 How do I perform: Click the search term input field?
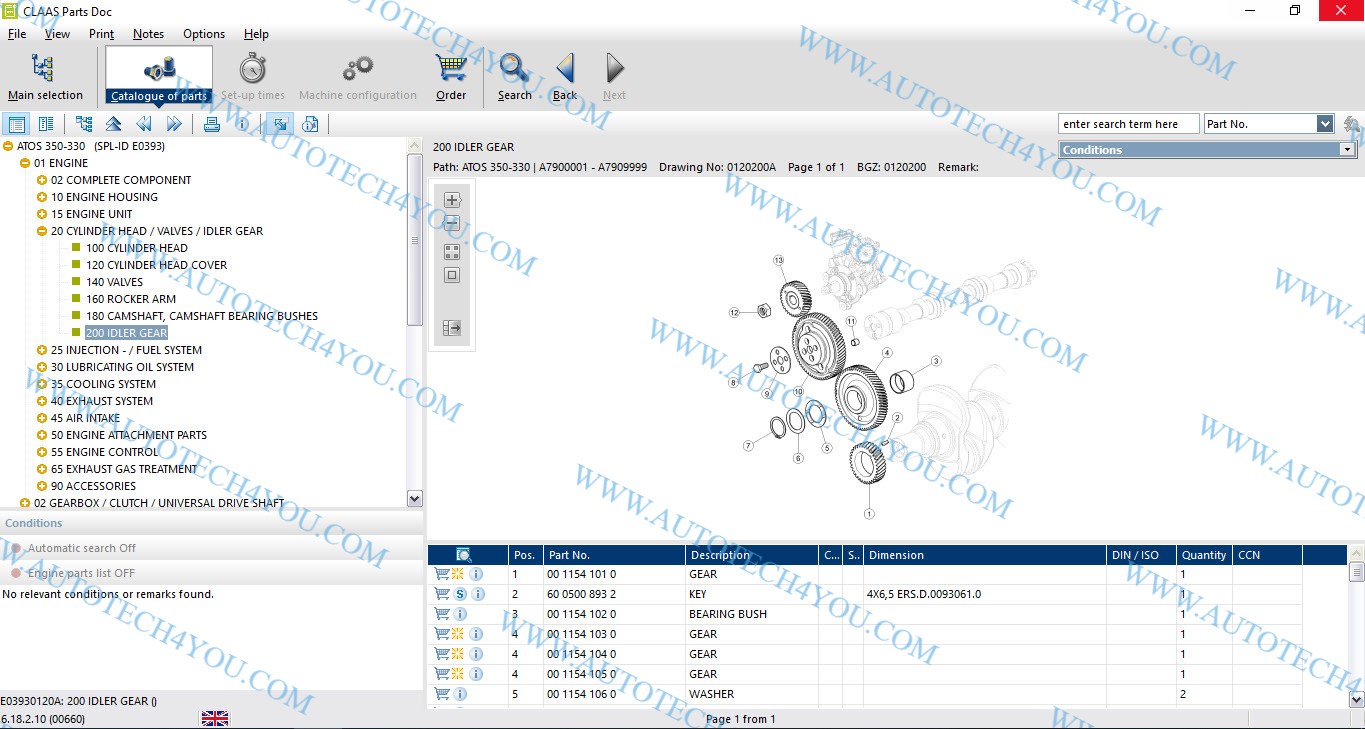(x=1129, y=124)
